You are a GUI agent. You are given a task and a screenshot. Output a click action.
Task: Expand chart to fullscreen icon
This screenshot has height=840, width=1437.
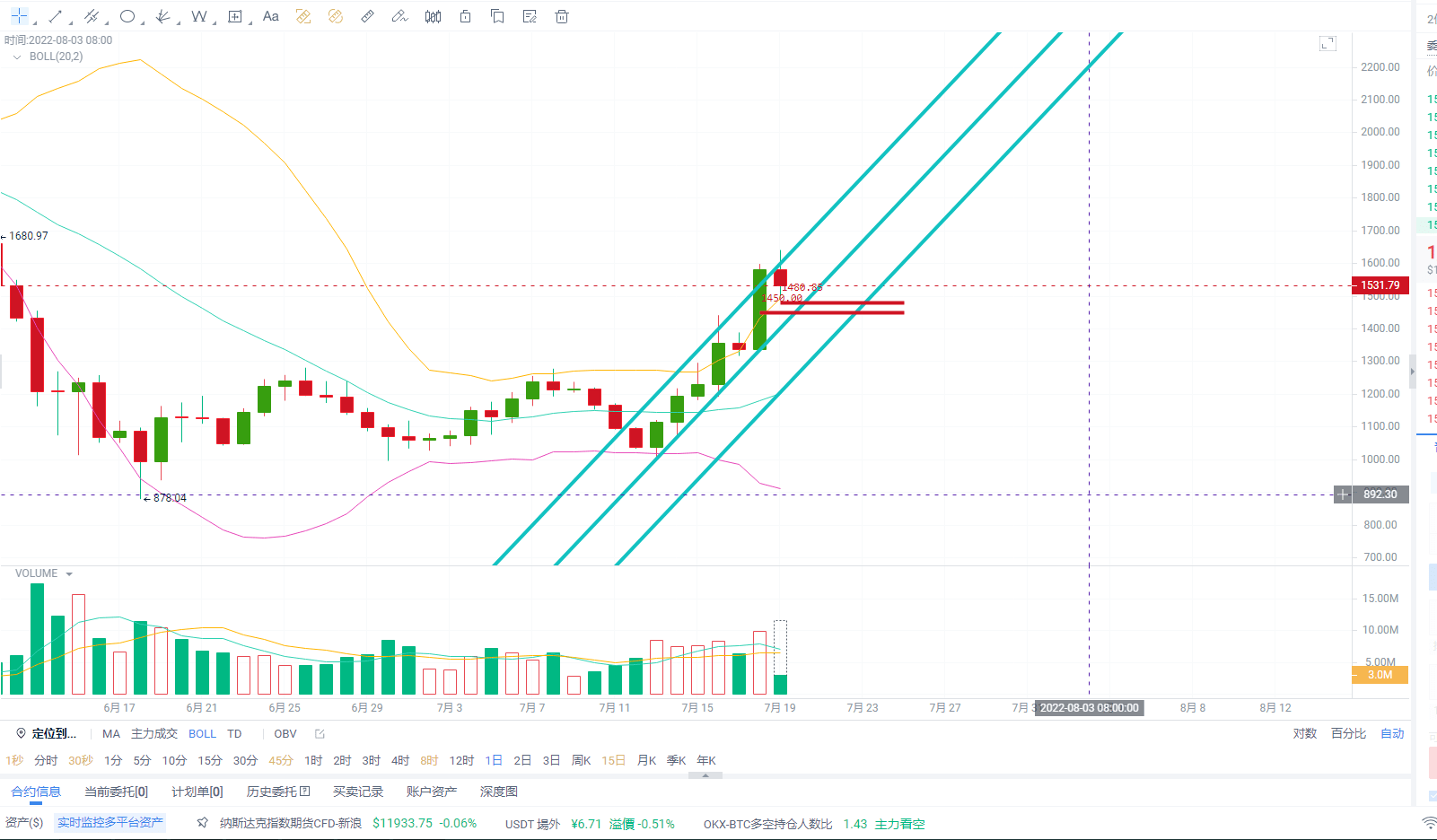(x=1327, y=43)
